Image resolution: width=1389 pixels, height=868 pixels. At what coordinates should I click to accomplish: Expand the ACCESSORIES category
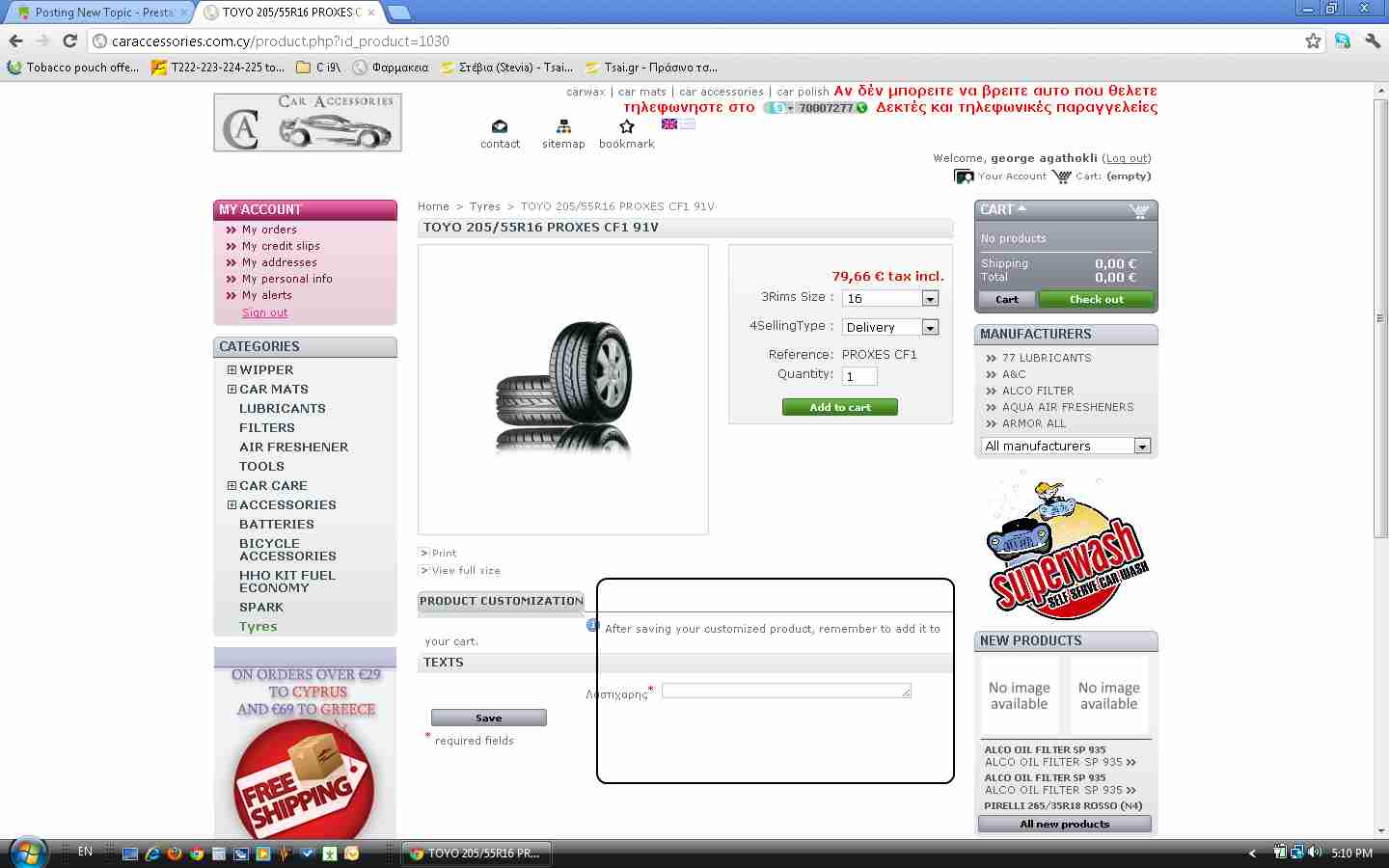[x=231, y=504]
